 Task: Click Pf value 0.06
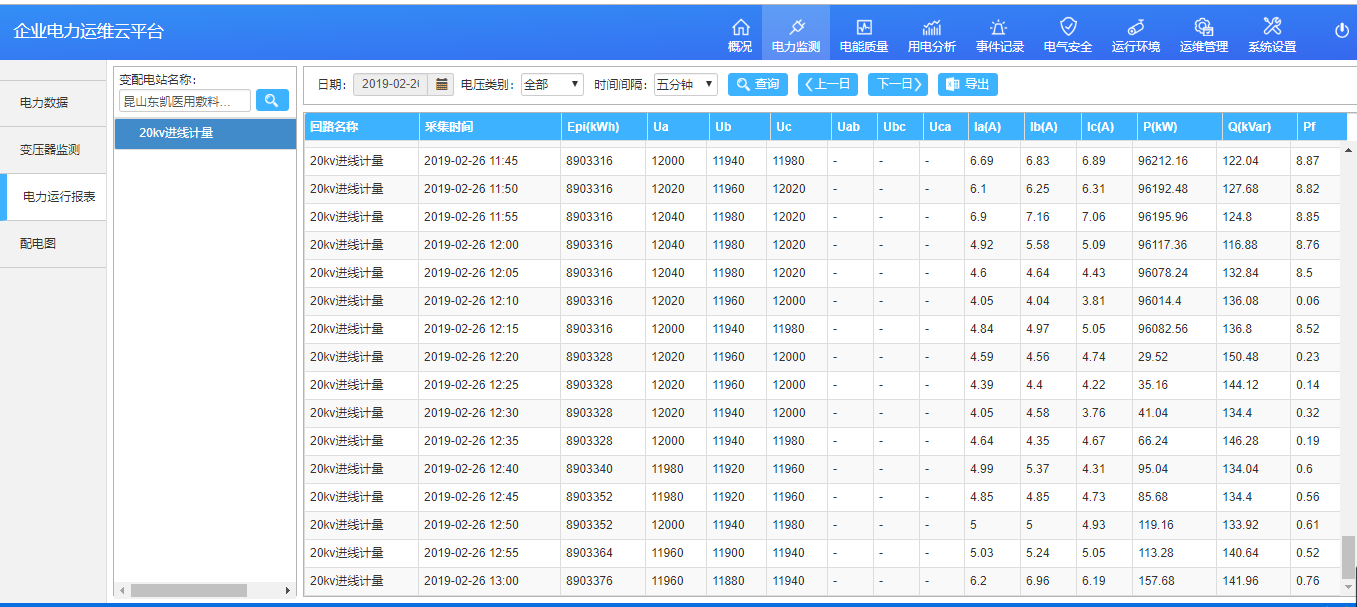(x=1307, y=301)
